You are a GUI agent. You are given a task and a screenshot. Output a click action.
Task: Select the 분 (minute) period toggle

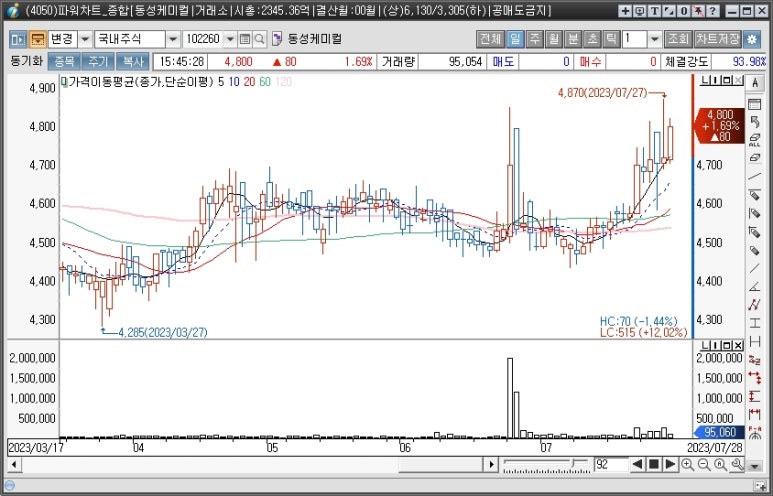[572, 39]
